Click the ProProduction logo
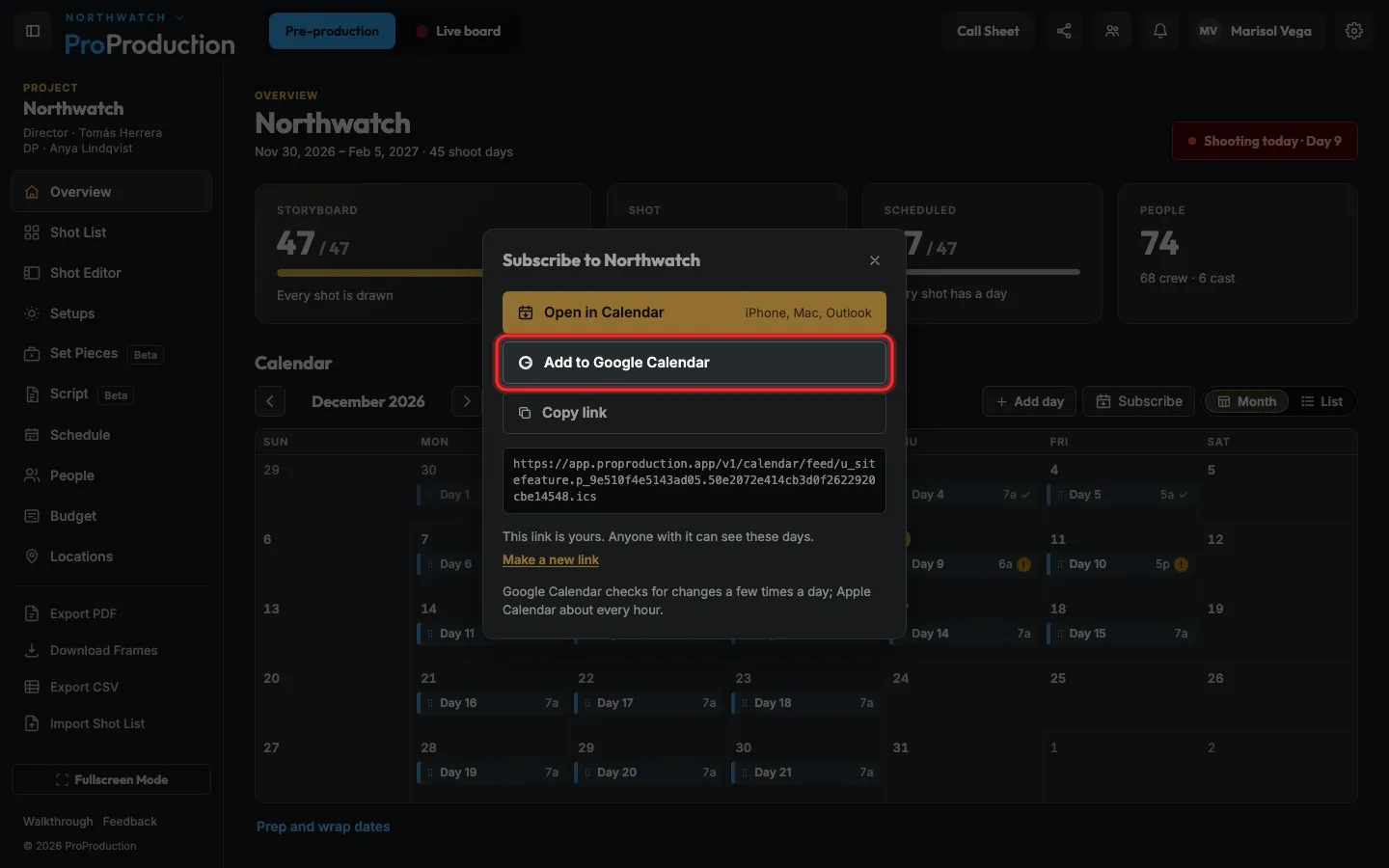 [x=150, y=44]
